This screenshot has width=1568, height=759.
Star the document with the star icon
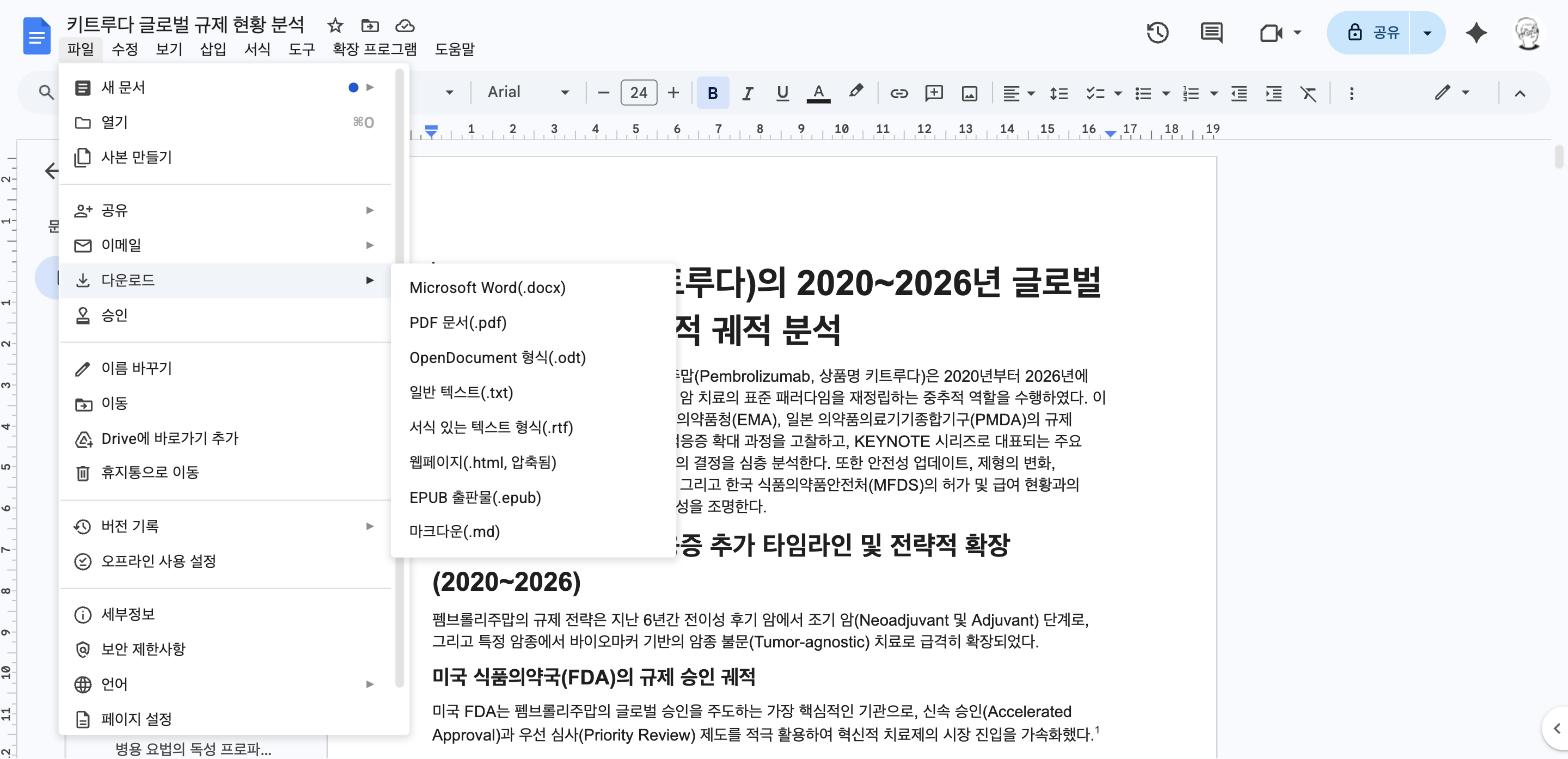(x=336, y=25)
